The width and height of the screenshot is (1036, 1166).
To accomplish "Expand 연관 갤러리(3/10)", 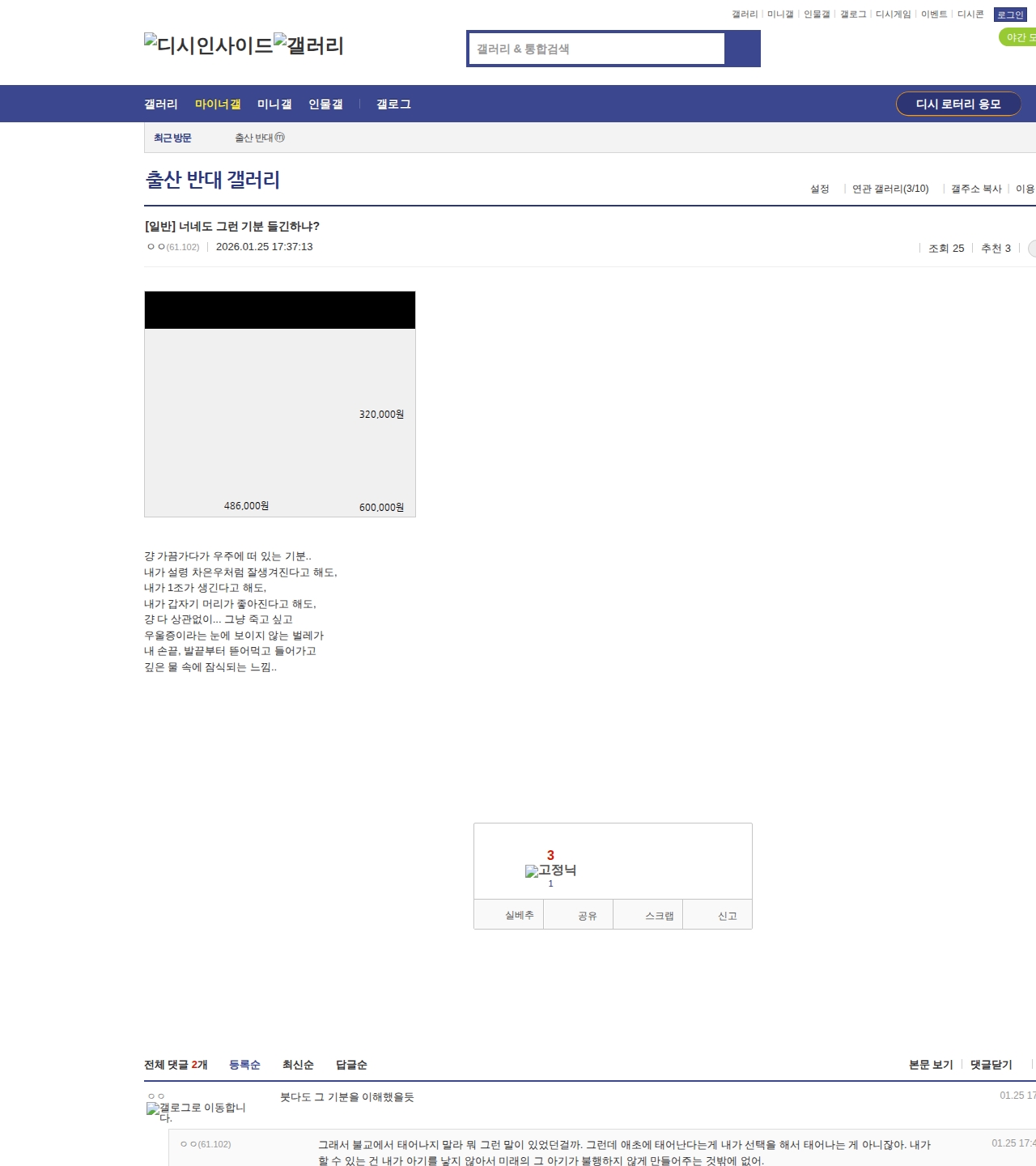I will [890, 189].
